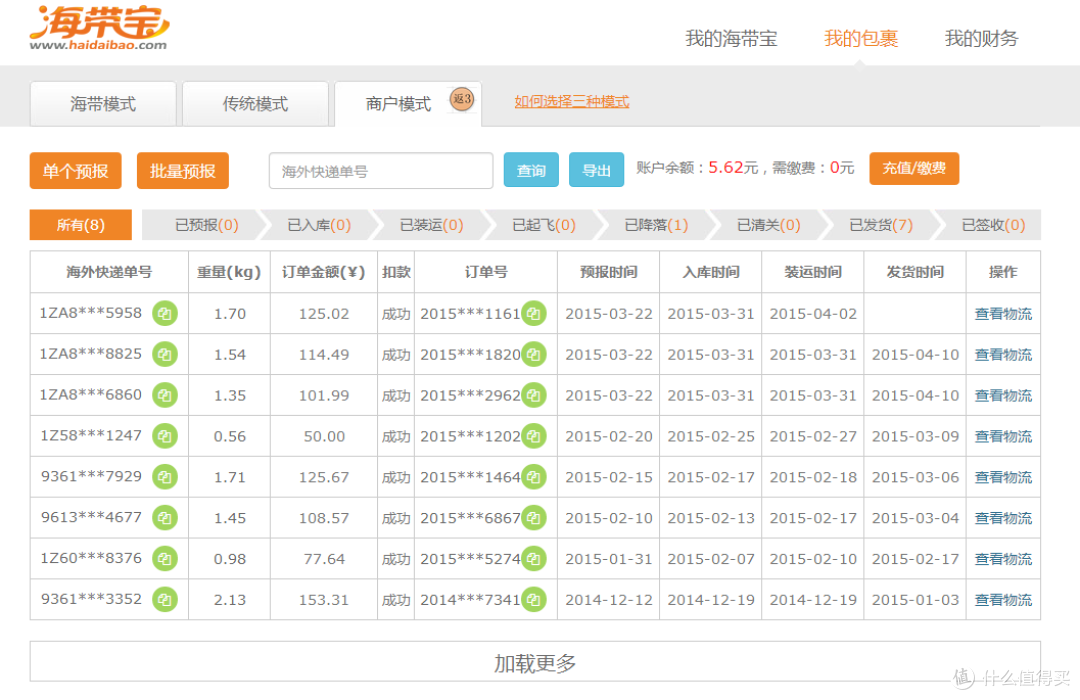Copy tracking number 1Z58***1247
The width and height of the screenshot is (1080, 700).
[165, 436]
